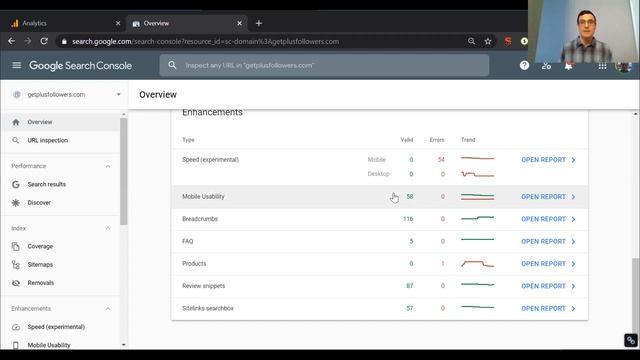Image resolution: width=640 pixels, height=360 pixels.
Task: Click the Coverage pages icon
Action: click(16, 247)
